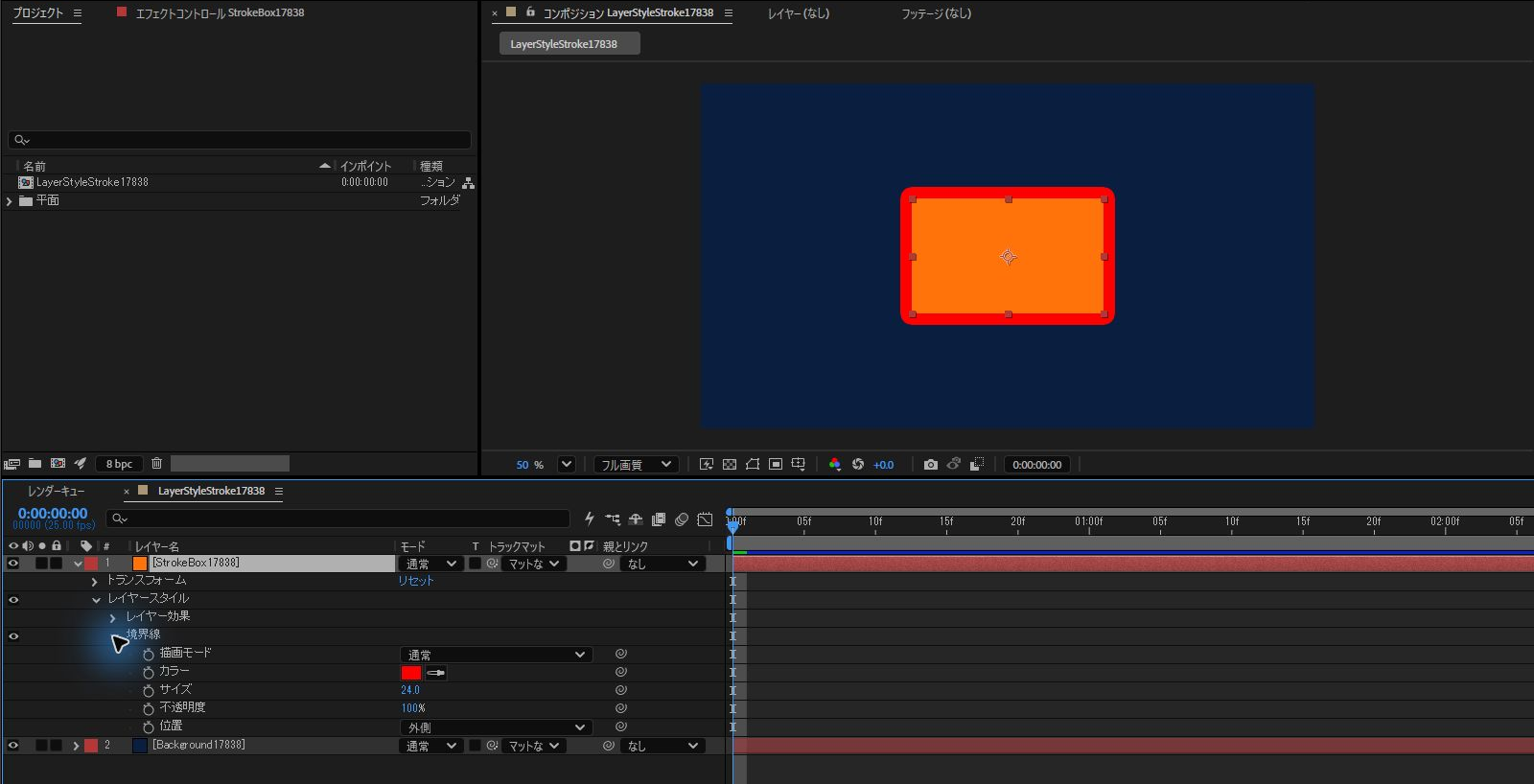
Task: Expand the トランスフォーム property group
Action: click(94, 582)
